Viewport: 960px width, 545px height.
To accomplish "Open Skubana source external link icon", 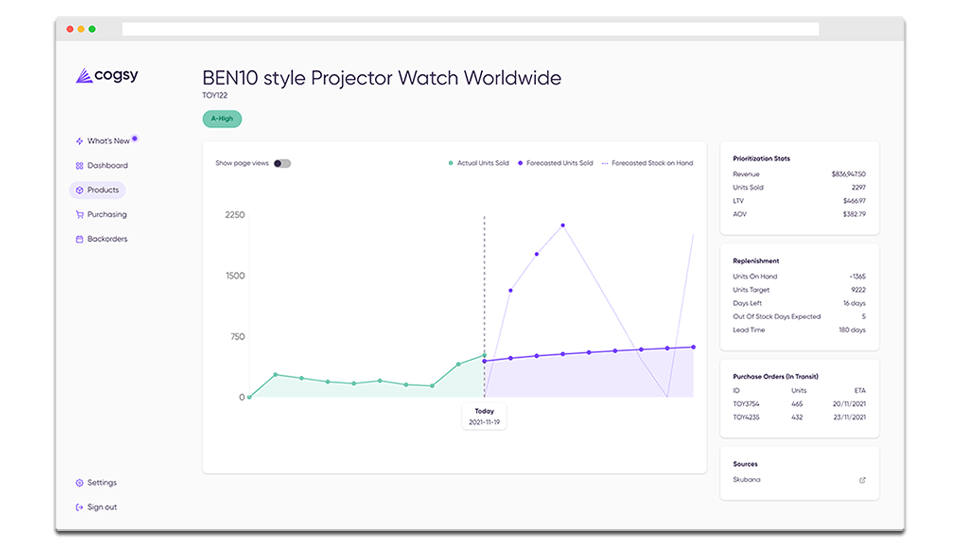I will click(x=863, y=480).
